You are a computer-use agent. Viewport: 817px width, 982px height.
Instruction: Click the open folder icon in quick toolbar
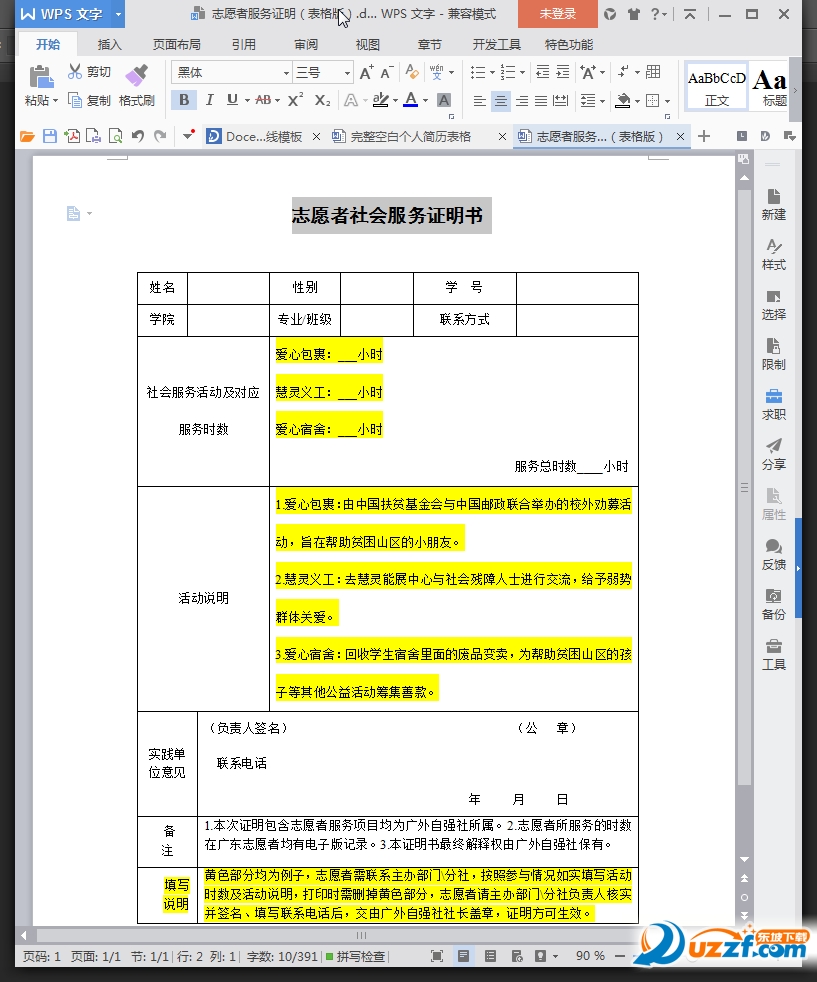point(27,137)
